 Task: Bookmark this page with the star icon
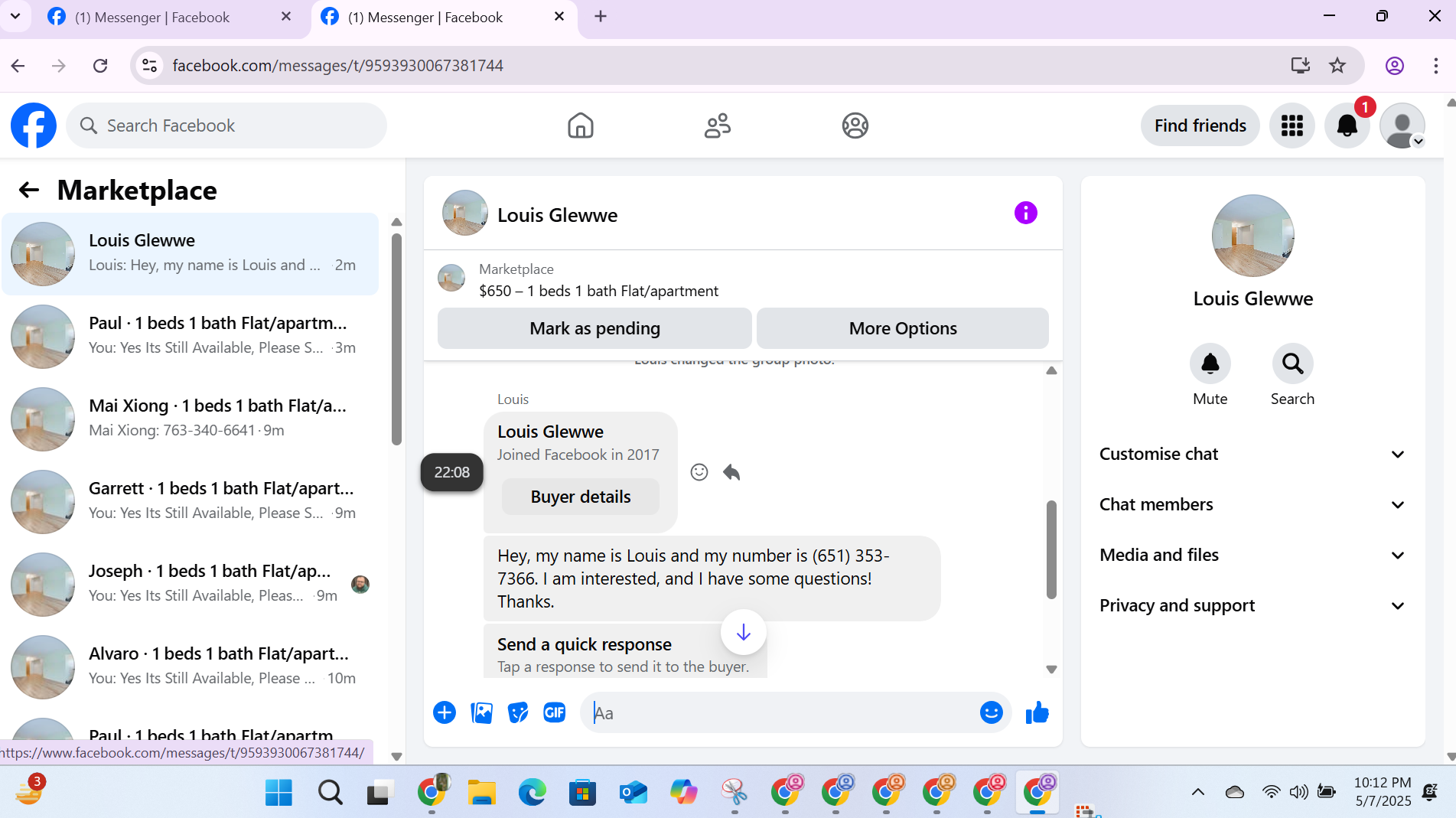tap(1337, 66)
